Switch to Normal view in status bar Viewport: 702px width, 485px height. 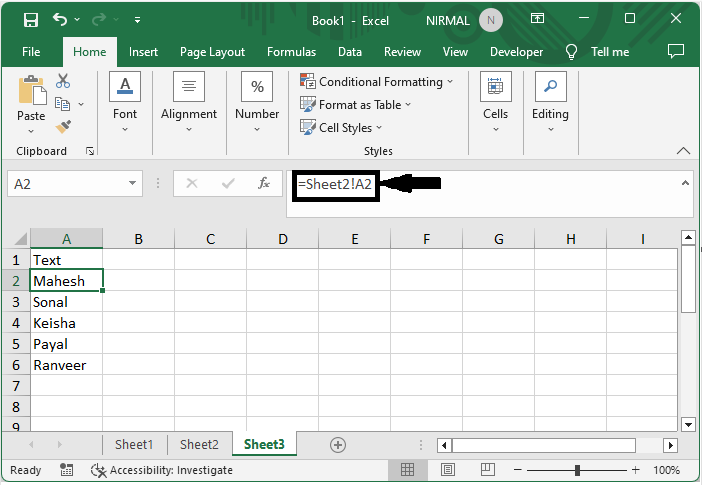tap(408, 470)
